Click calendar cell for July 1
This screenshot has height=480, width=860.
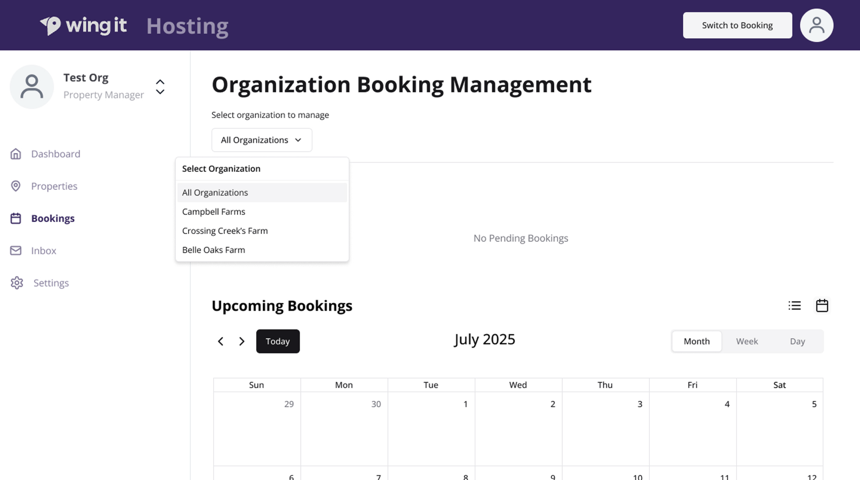pyautogui.click(x=431, y=429)
